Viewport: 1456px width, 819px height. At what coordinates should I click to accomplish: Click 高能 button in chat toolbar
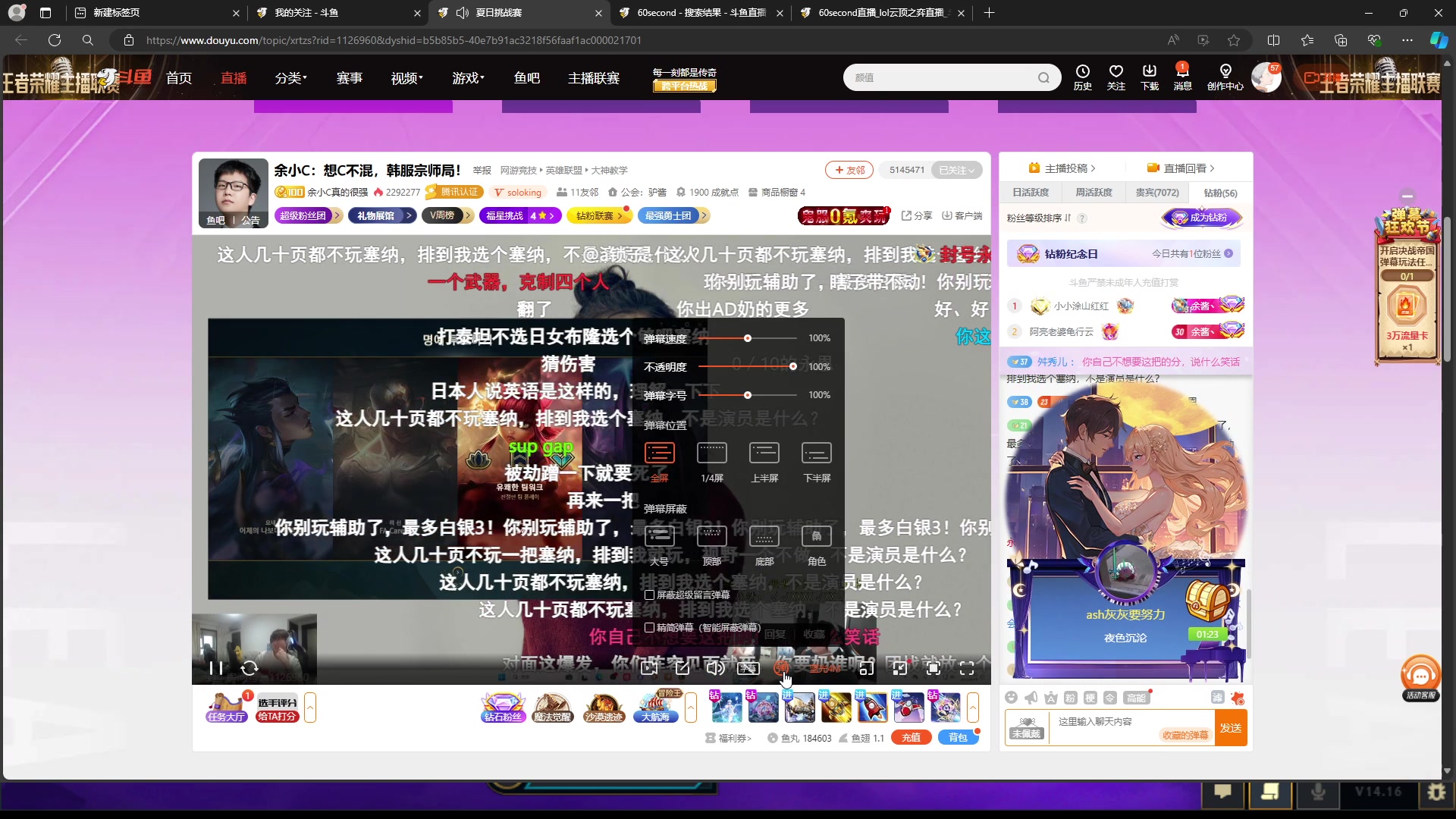(x=1136, y=698)
